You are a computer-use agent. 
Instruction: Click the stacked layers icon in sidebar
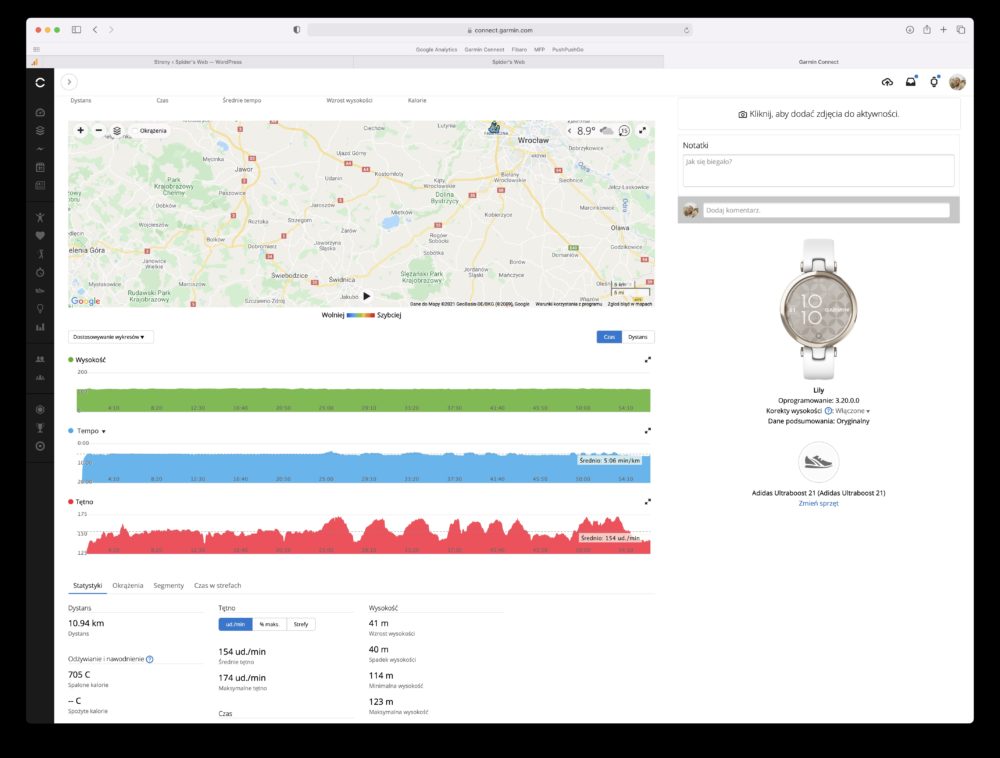[x=40, y=131]
